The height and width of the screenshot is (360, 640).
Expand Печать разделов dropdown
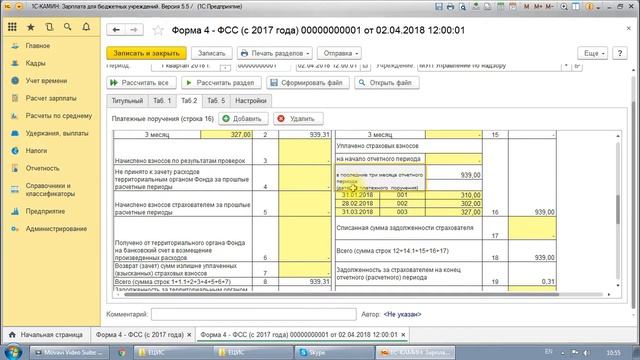point(275,53)
